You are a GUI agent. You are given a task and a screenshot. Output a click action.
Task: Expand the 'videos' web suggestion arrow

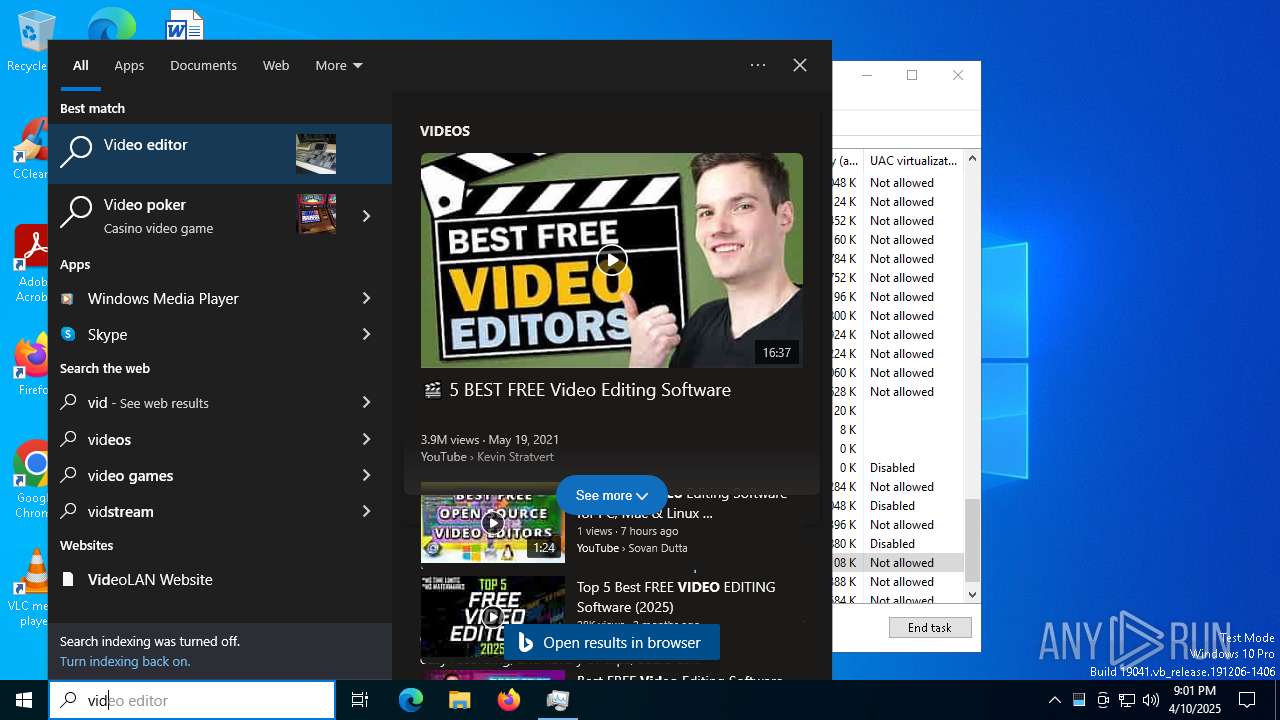pyautogui.click(x=366, y=439)
